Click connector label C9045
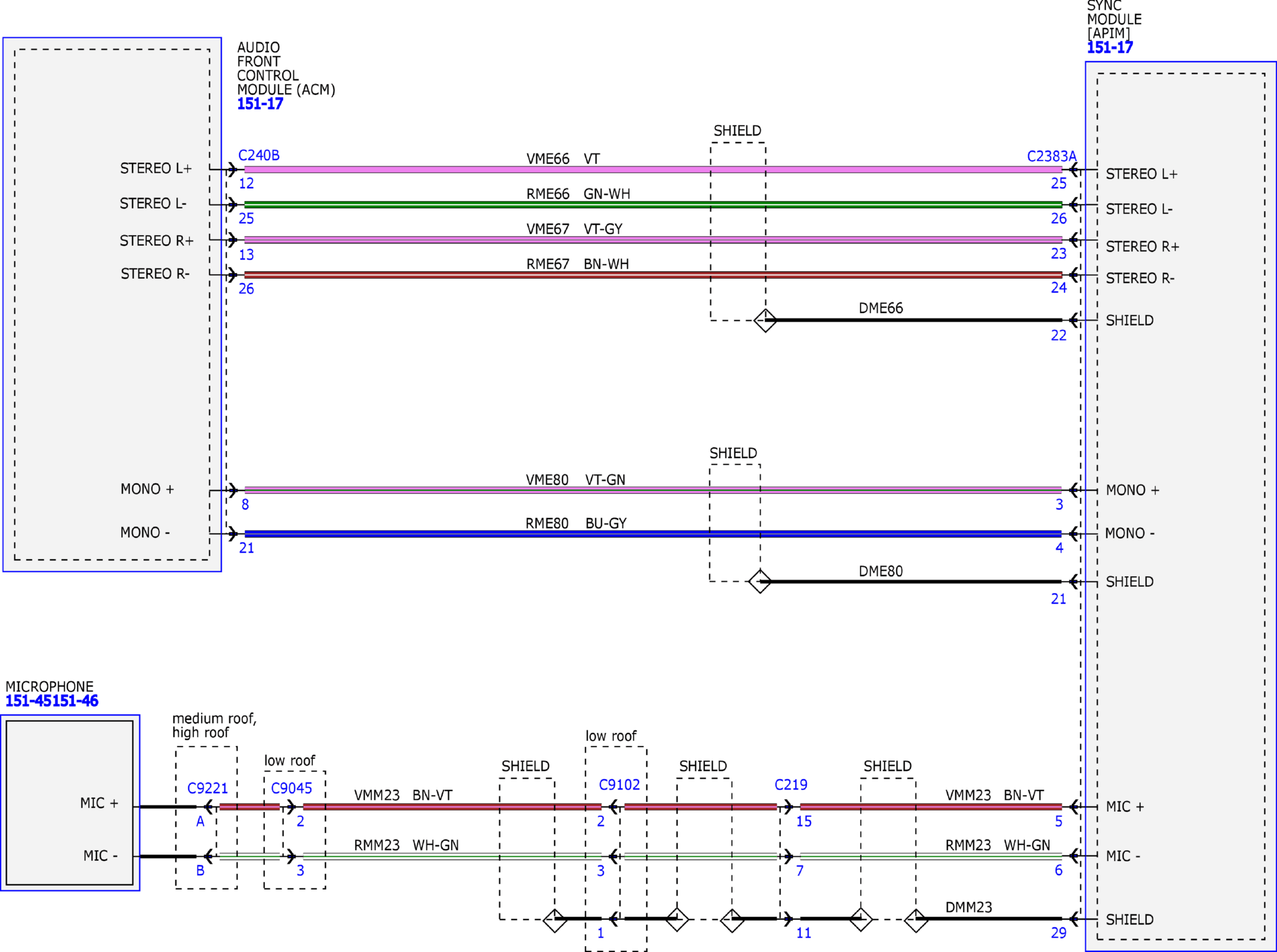This screenshot has width=1277, height=952. [x=291, y=788]
